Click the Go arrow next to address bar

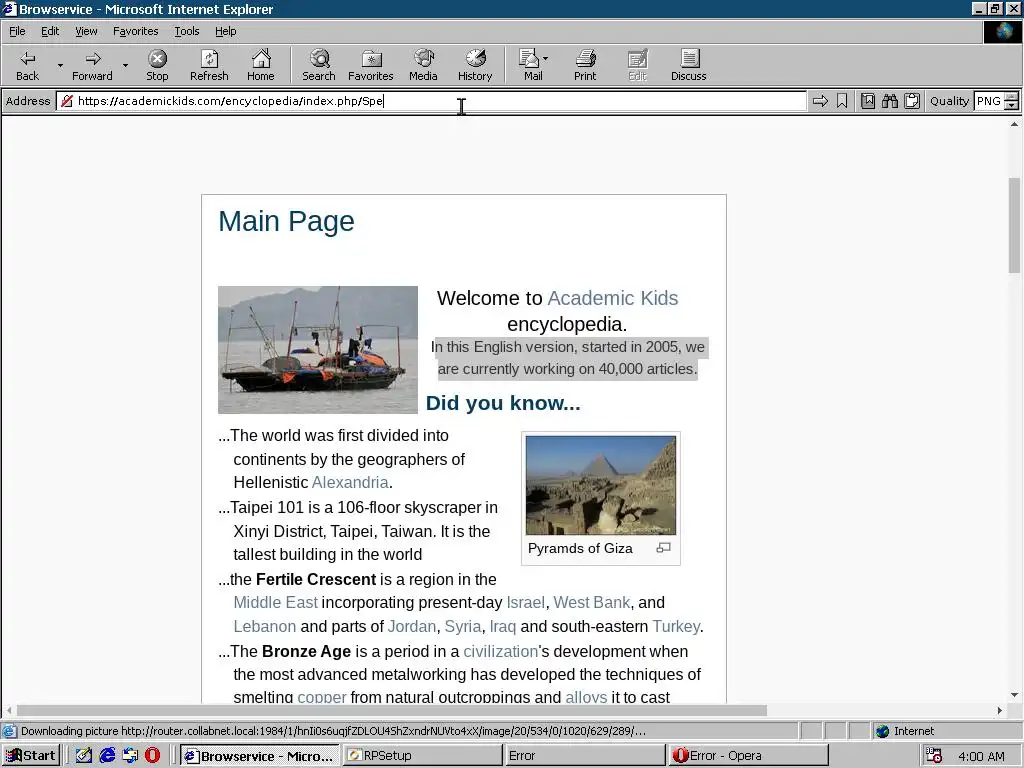(820, 101)
